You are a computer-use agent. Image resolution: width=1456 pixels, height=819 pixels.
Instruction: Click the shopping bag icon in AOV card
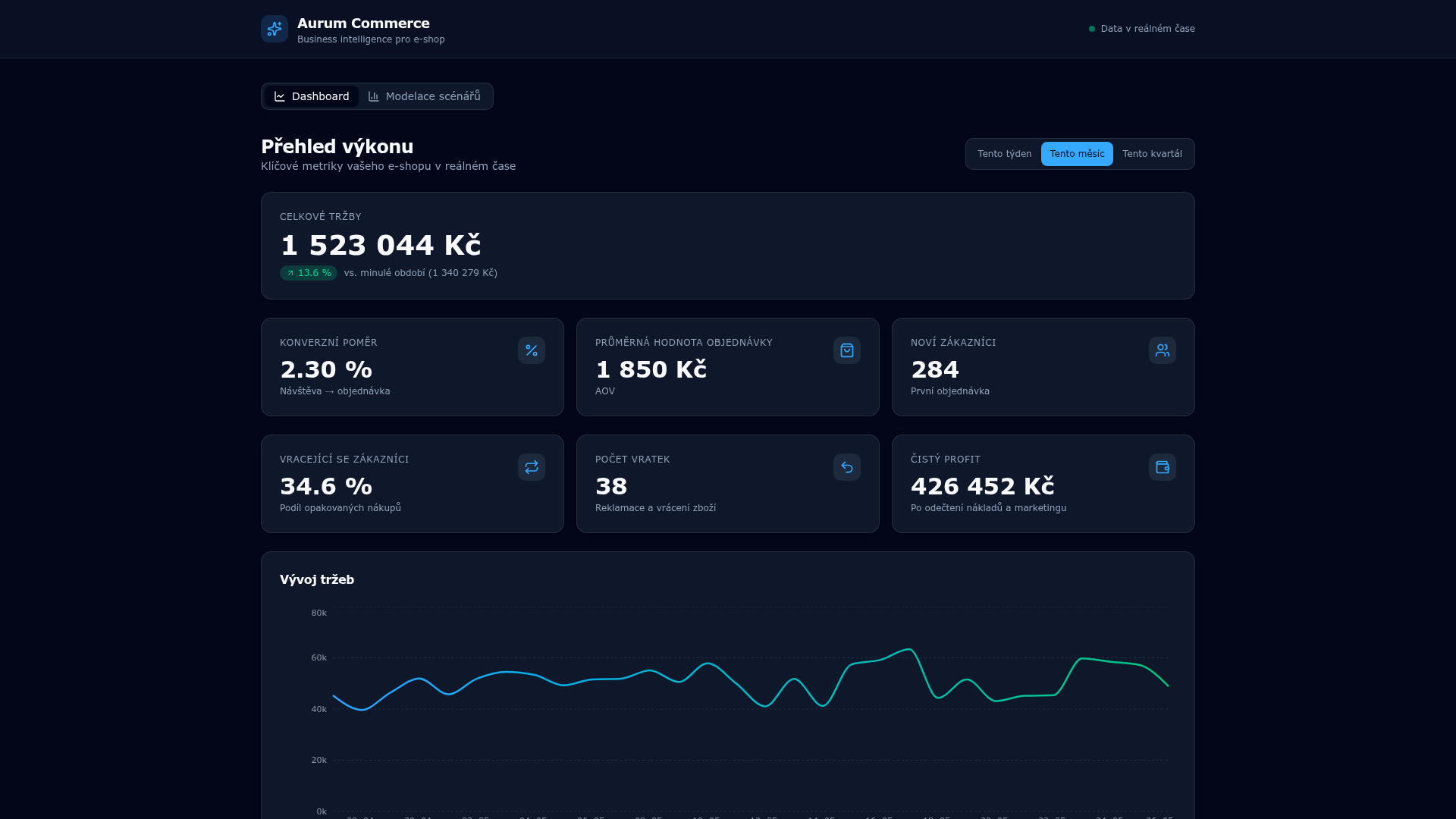847,350
